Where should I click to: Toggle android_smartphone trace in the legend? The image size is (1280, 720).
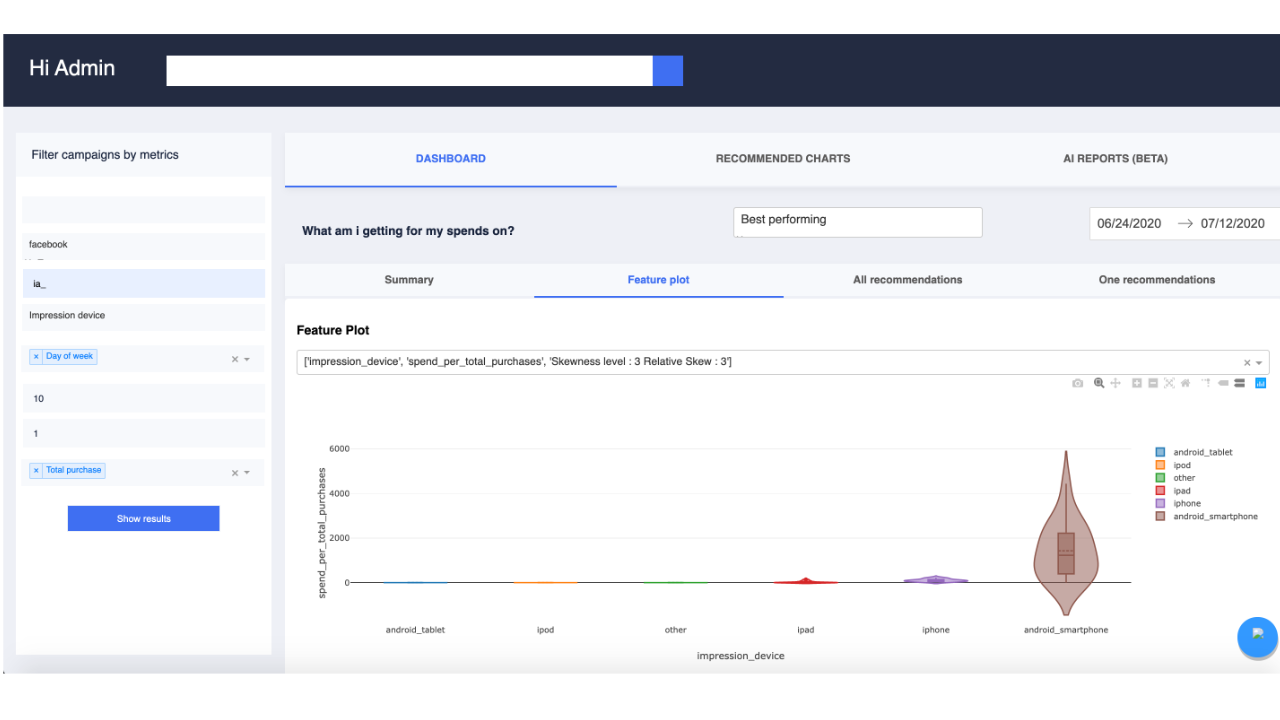coord(1206,517)
